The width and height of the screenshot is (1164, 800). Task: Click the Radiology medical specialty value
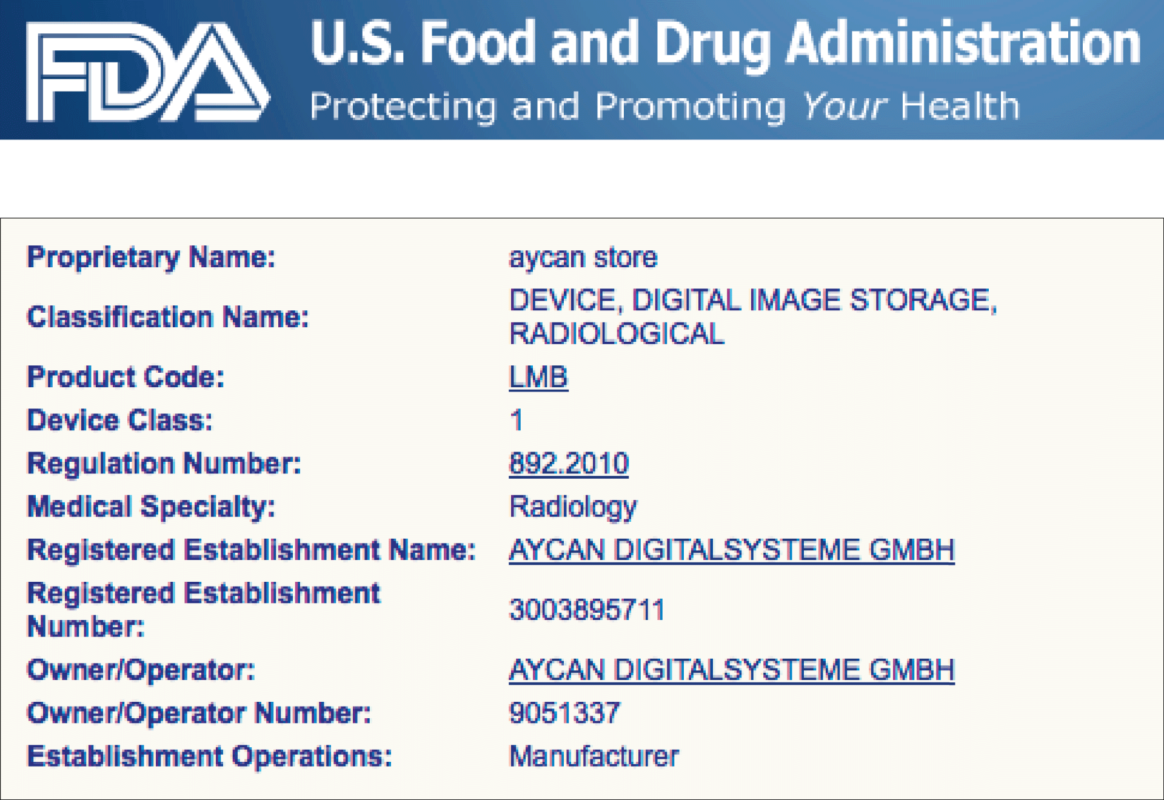(x=573, y=508)
